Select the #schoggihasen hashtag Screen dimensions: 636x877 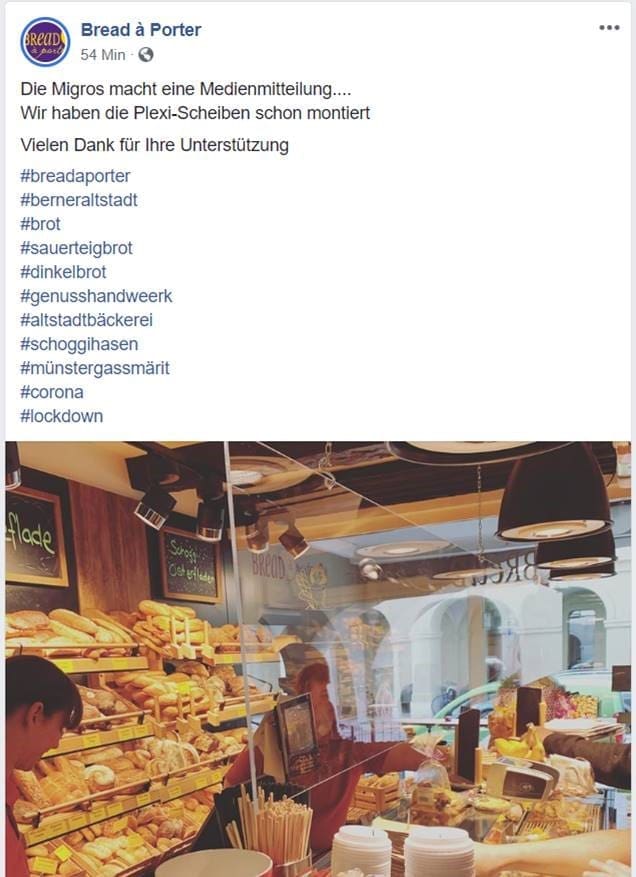pos(79,345)
